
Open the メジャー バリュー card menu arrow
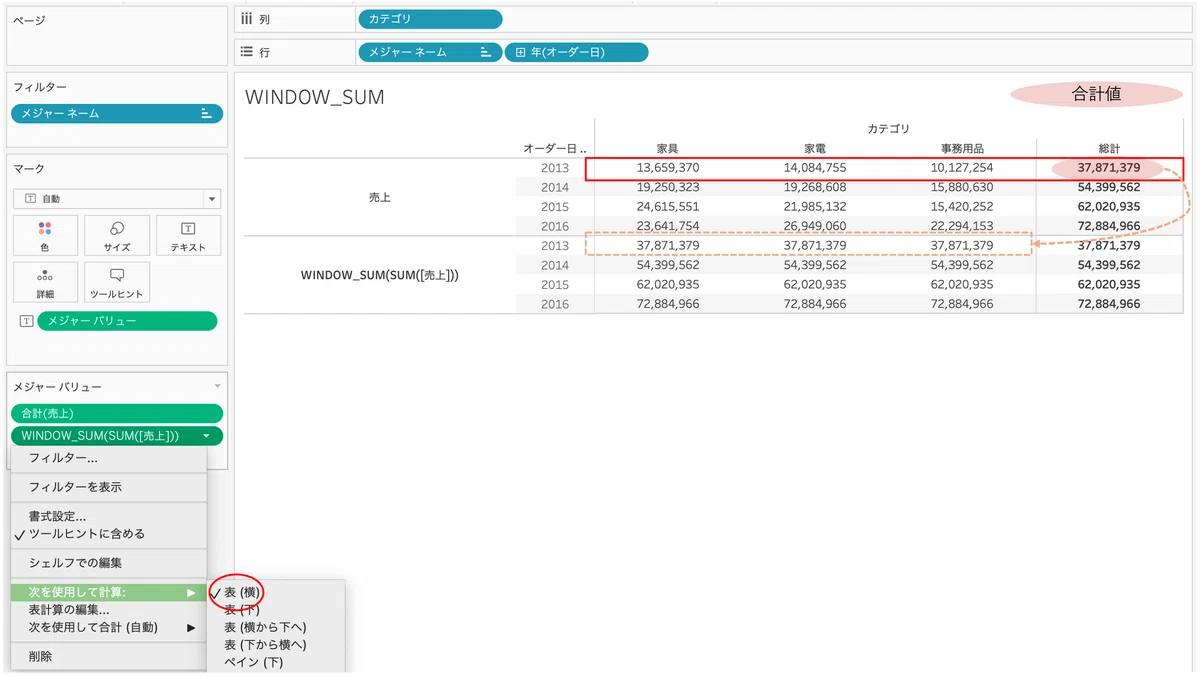point(217,386)
